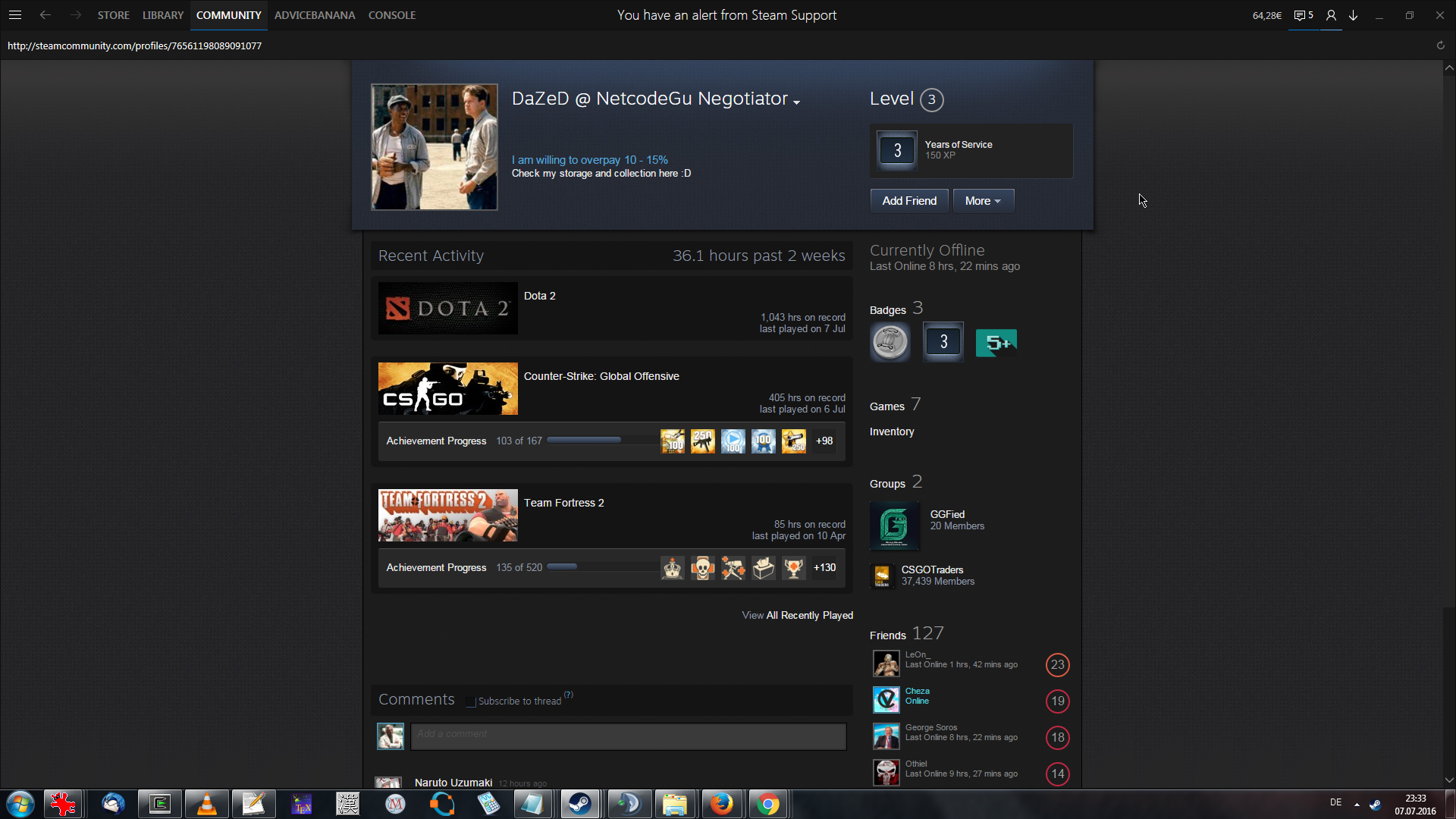
Task: Open View All Recently Played link
Action: tap(797, 615)
